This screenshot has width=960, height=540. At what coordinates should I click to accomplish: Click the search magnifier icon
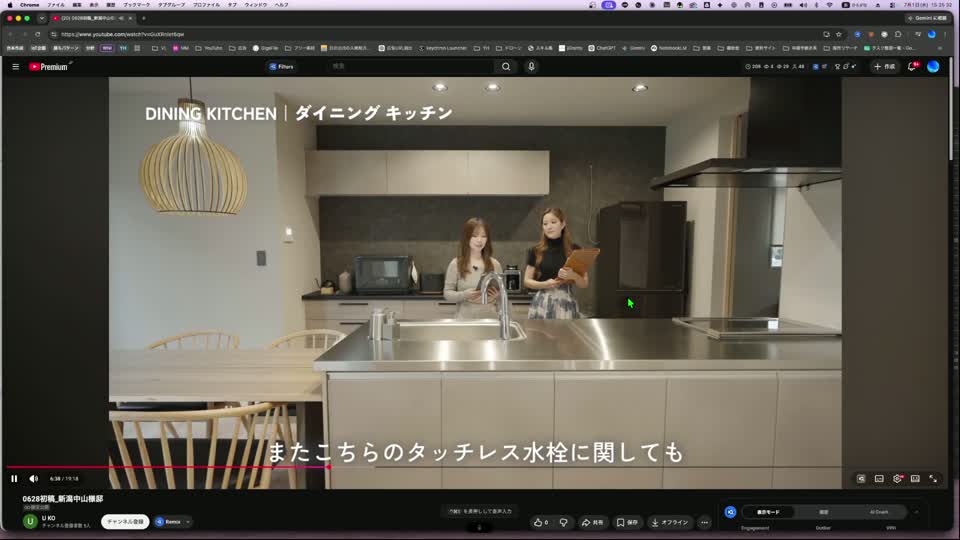[506, 66]
